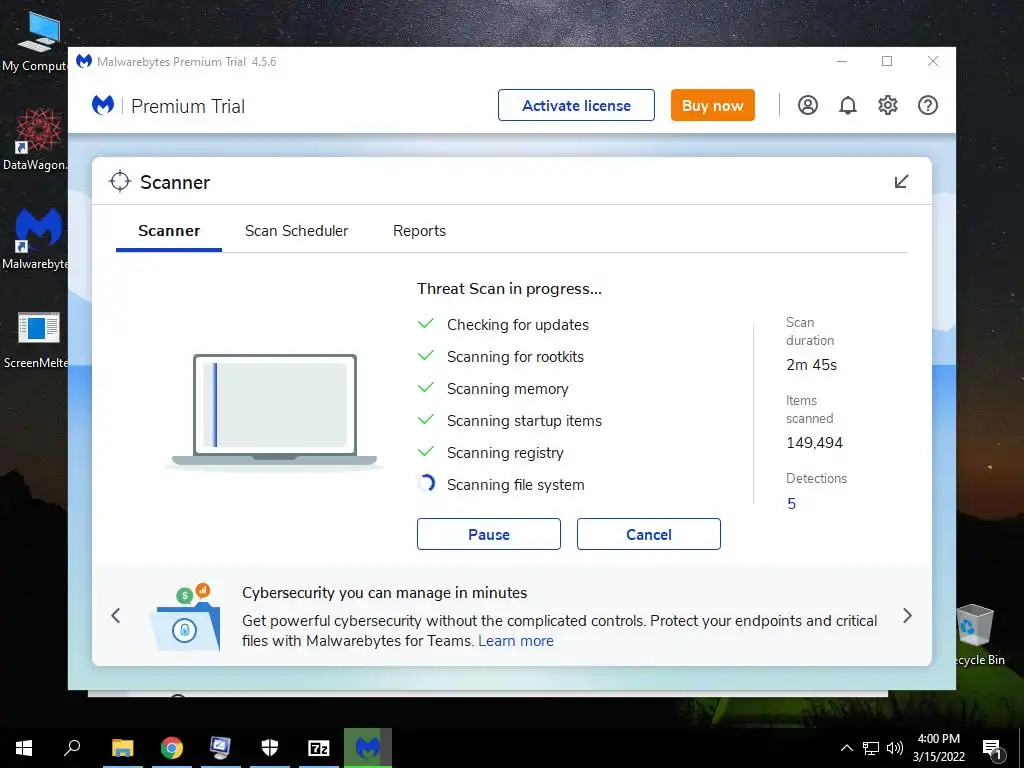Open the monitor app icon in taskbar

click(220, 748)
